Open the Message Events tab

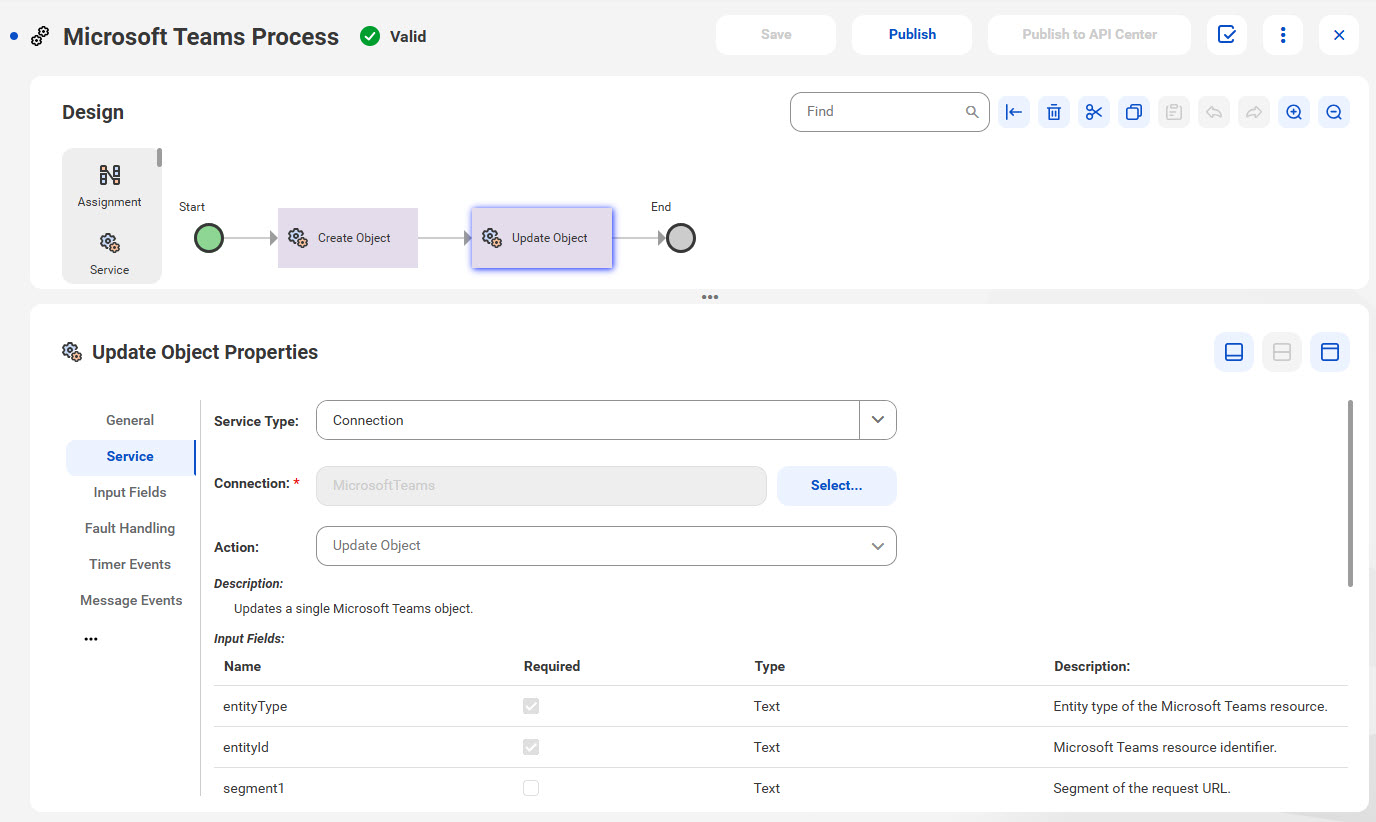(130, 601)
